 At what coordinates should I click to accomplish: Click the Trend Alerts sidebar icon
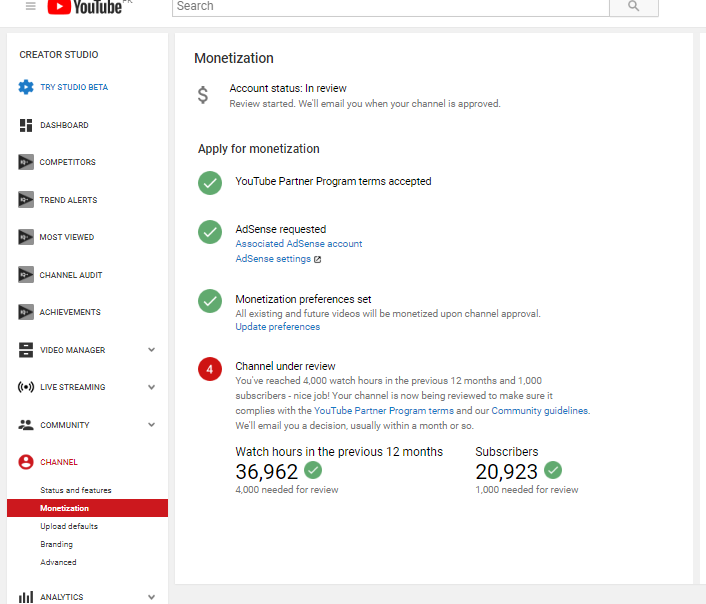[26, 200]
